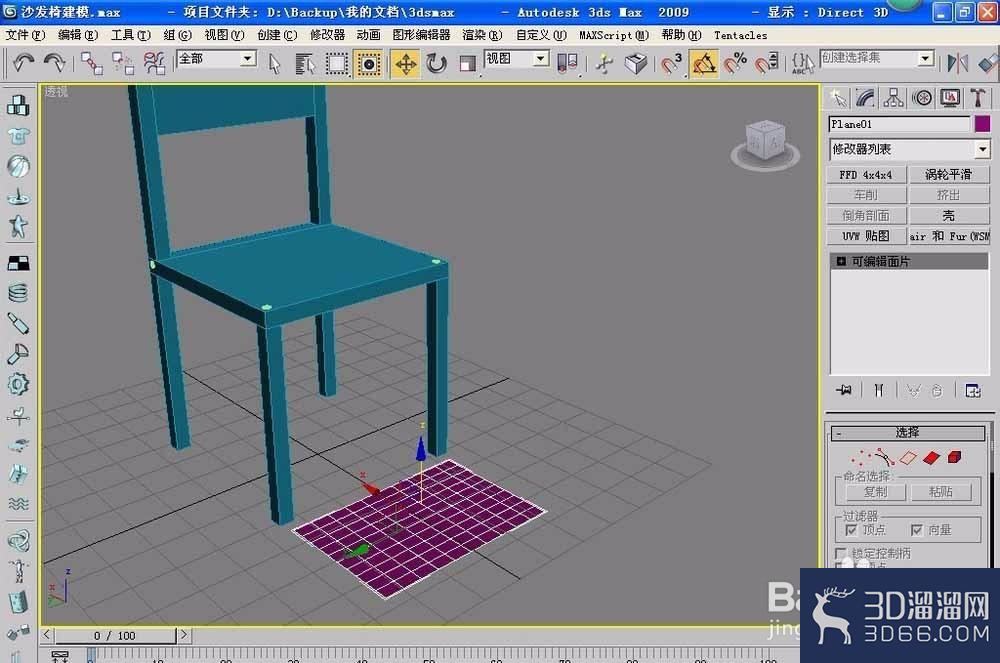Click the Plane01 object name field
The width and height of the screenshot is (1000, 663).
900,124
